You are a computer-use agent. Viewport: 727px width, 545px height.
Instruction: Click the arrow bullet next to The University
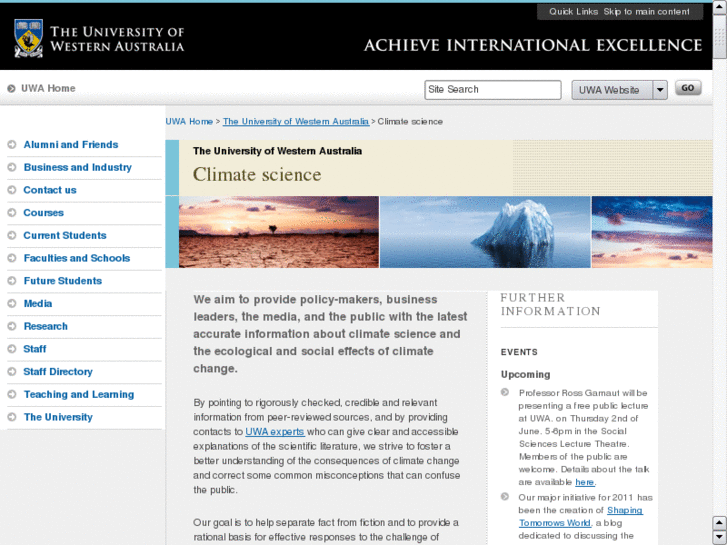click(12, 417)
